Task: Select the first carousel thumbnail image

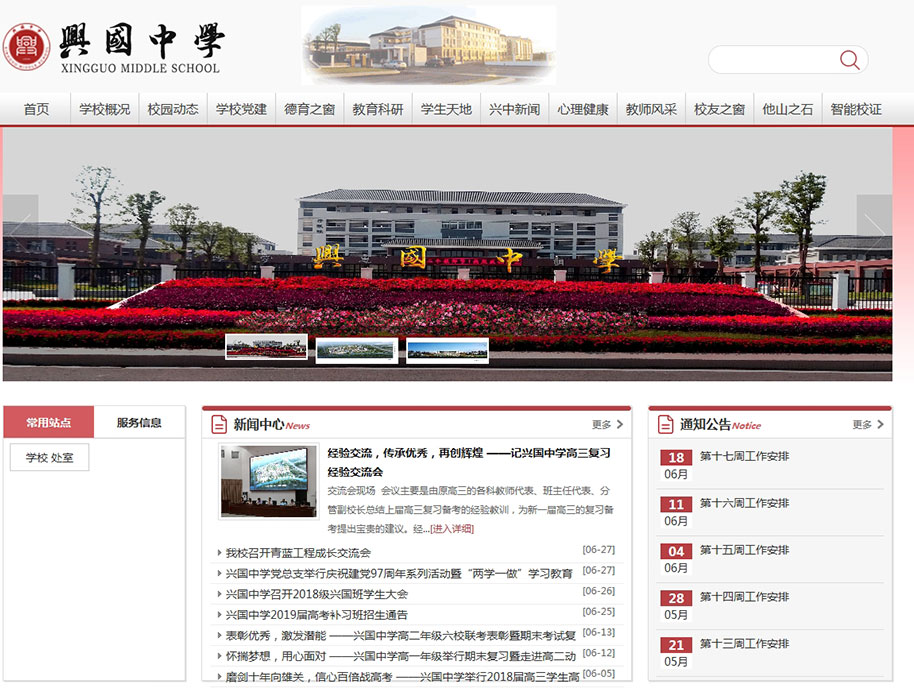Action: pyautogui.click(x=266, y=347)
